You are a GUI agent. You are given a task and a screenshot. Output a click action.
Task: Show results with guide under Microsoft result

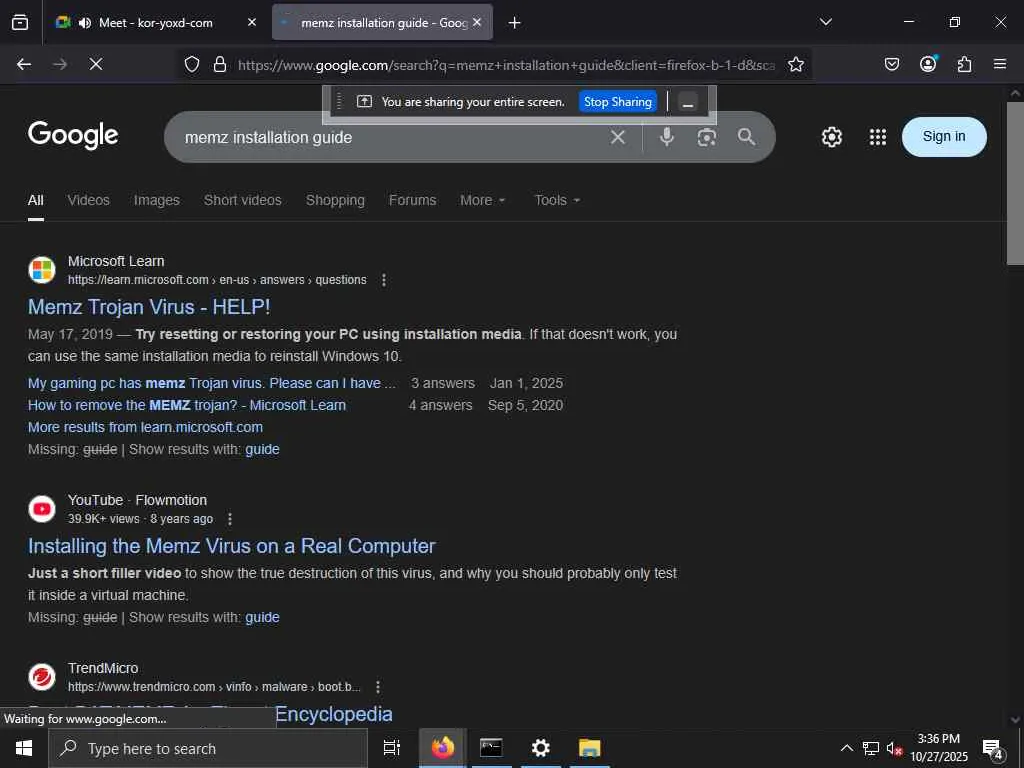pos(263,450)
